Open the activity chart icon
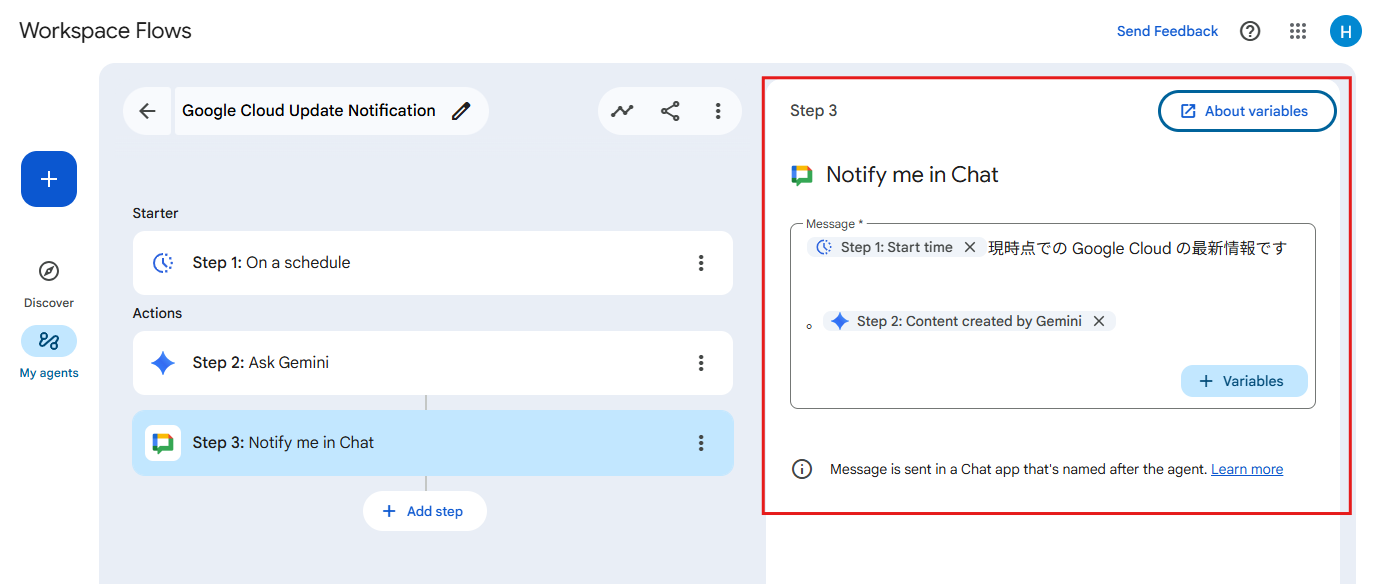The width and height of the screenshot is (1375, 584). coord(623,111)
